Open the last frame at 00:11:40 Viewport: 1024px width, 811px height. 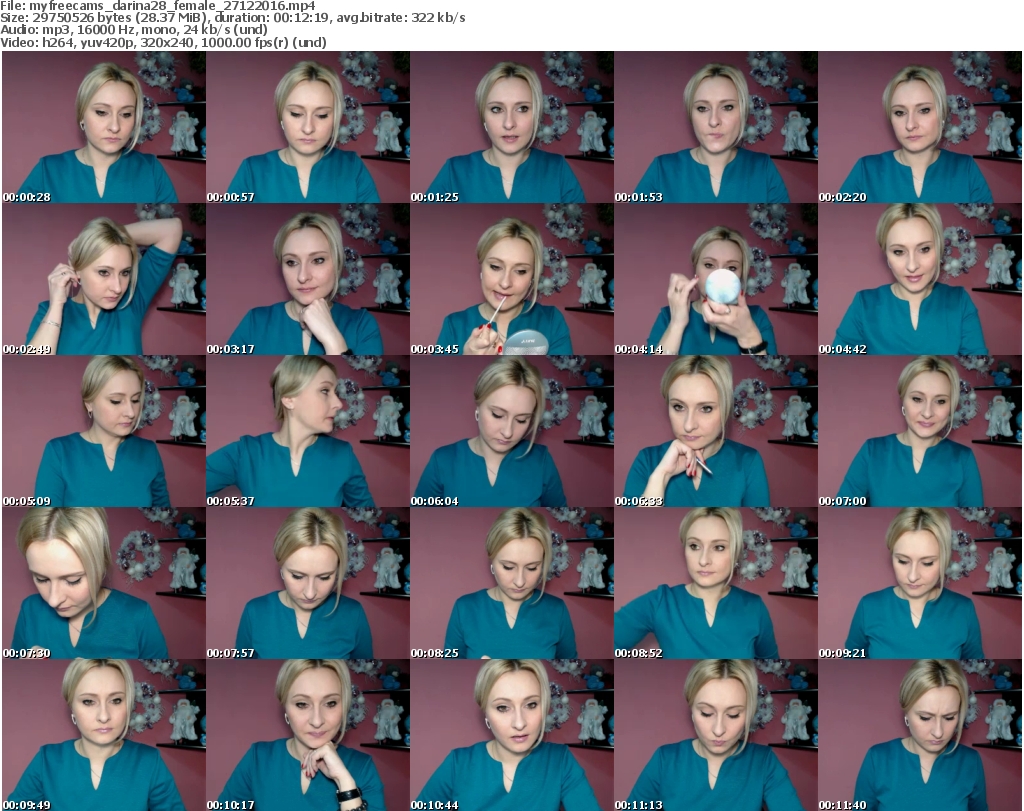[x=920, y=735]
